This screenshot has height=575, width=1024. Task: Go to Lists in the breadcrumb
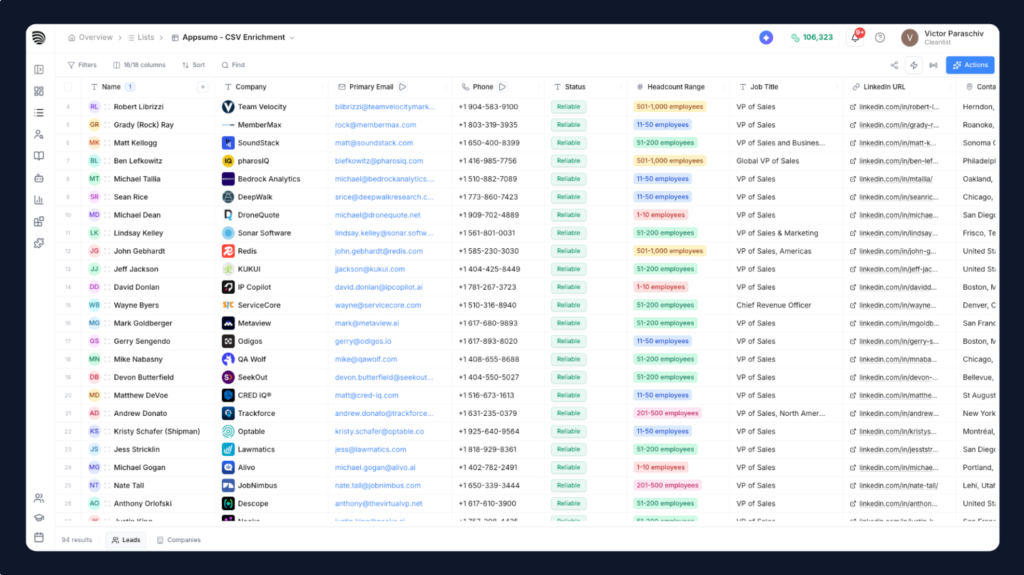(141, 38)
